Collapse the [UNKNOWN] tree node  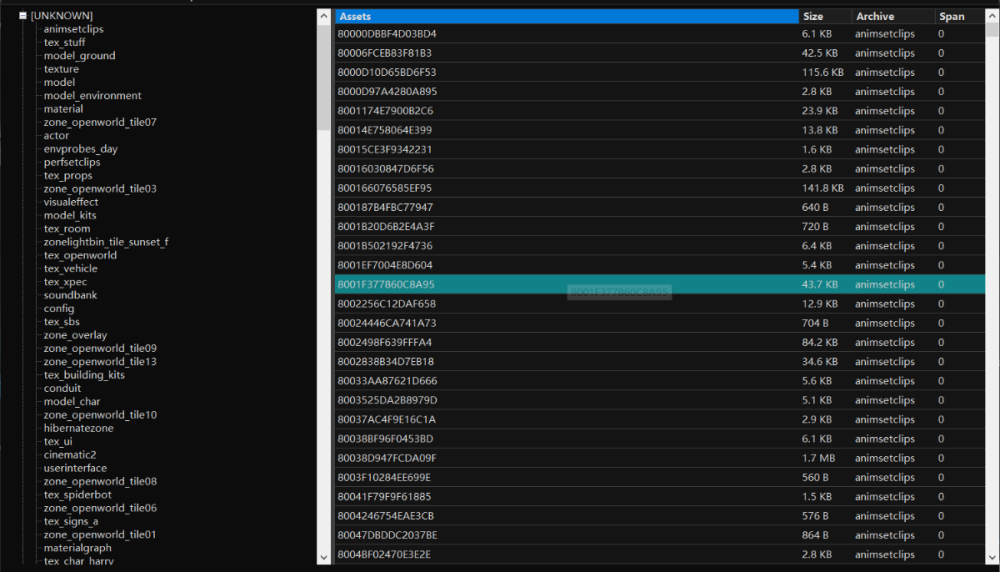pos(23,15)
